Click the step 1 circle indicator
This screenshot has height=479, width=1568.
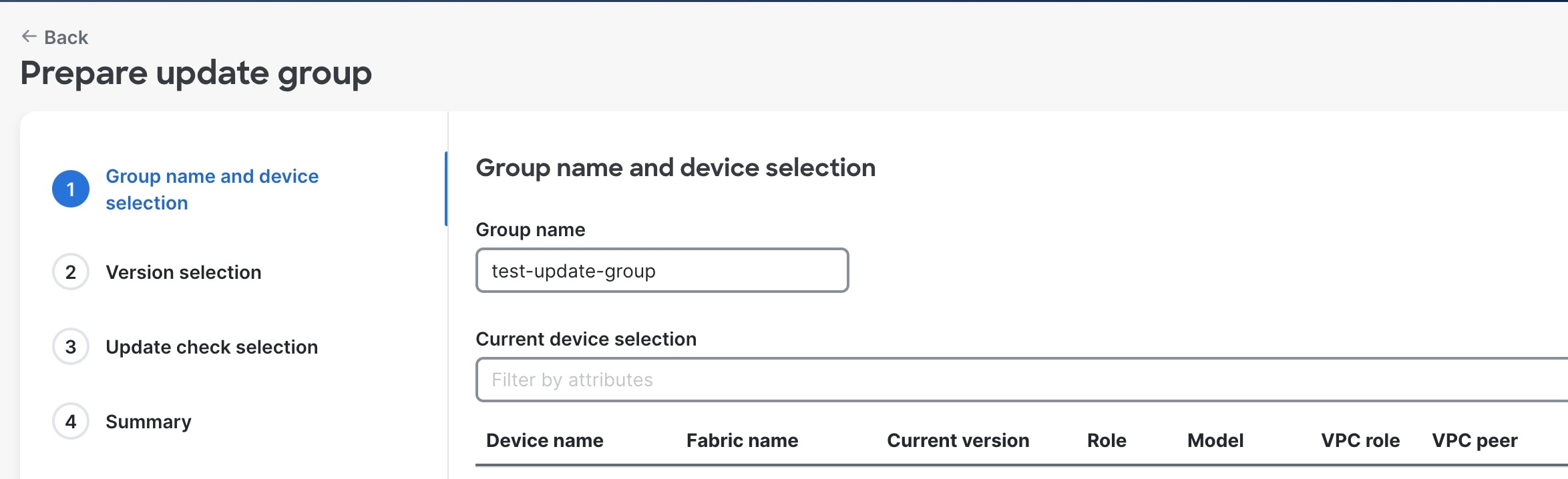pos(70,189)
